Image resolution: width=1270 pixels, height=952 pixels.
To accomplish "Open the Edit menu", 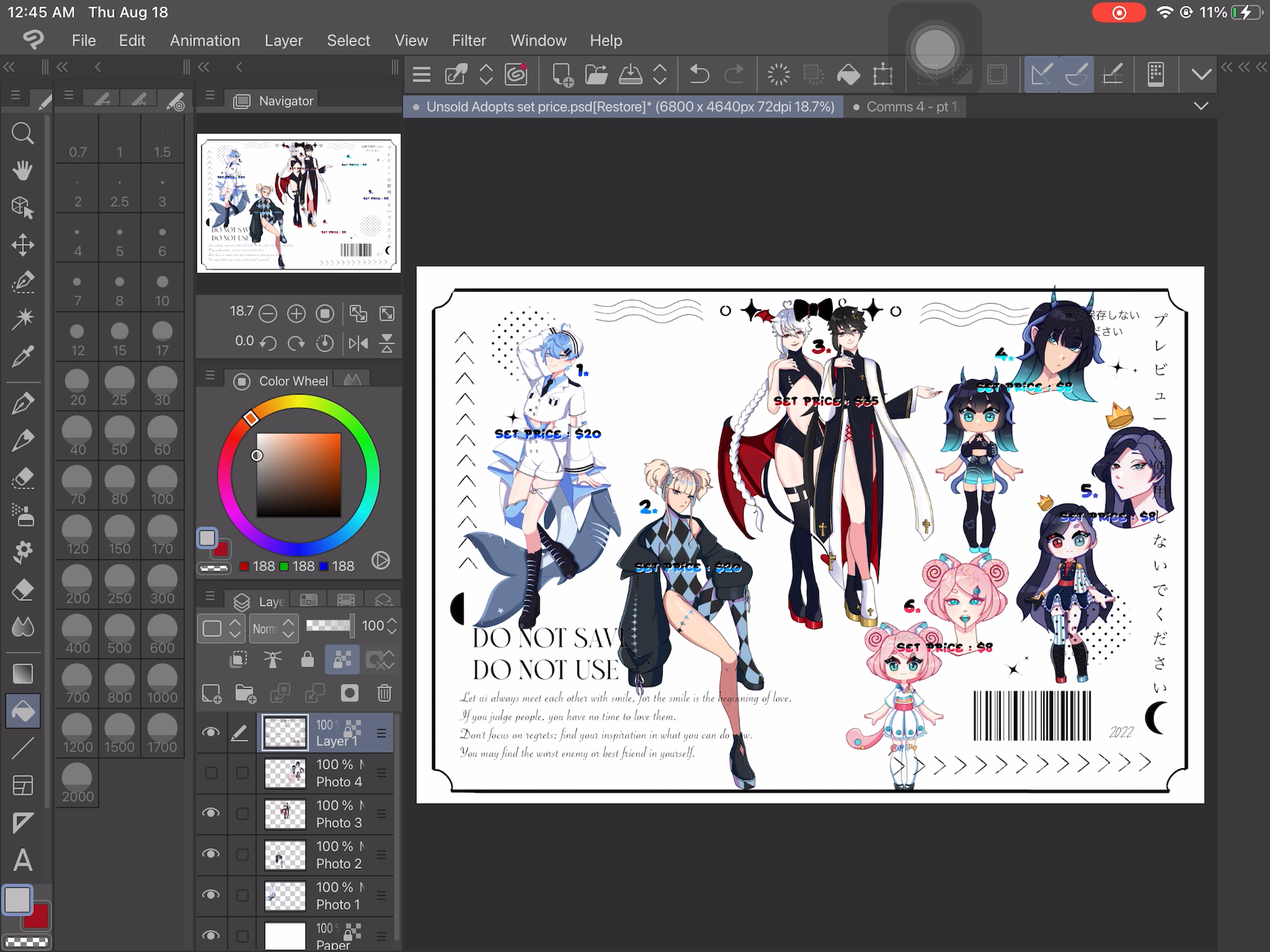I will [132, 40].
